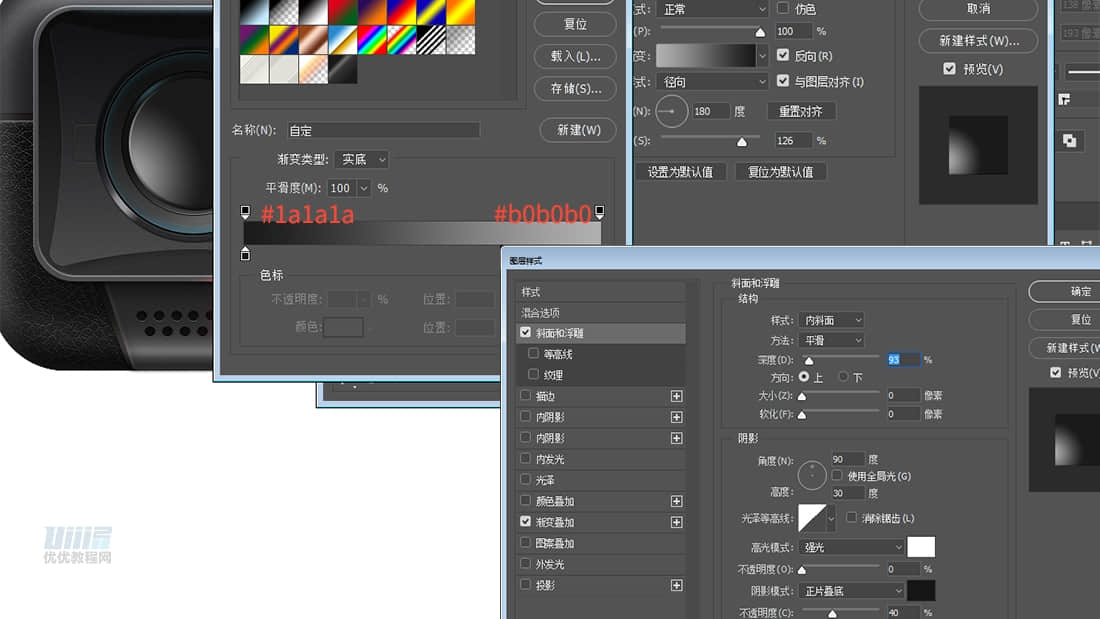Click the corner-shaped icon in right panel
1100x619 pixels.
tap(1064, 100)
